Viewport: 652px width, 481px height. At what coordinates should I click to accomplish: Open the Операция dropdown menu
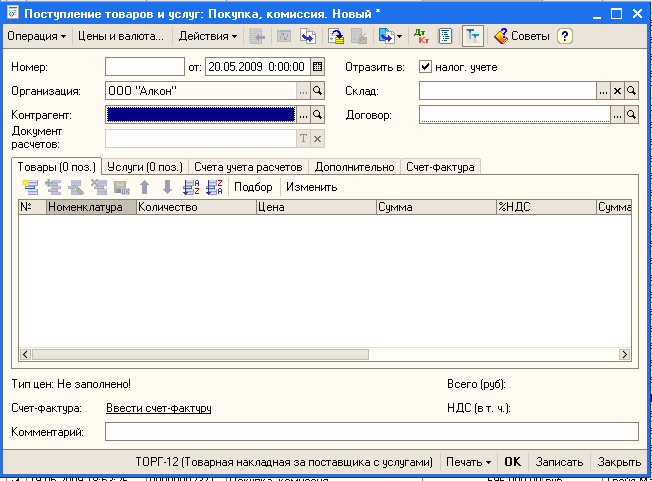click(37, 36)
